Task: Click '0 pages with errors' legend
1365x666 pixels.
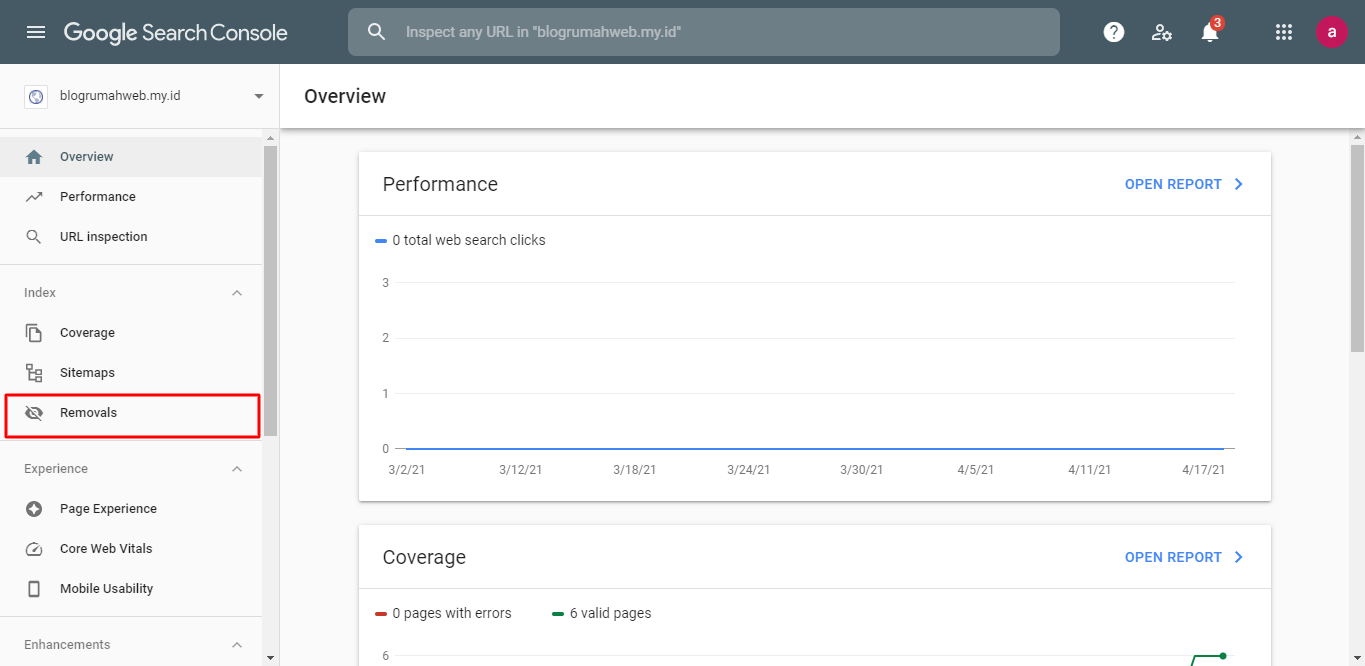Action: pos(443,613)
